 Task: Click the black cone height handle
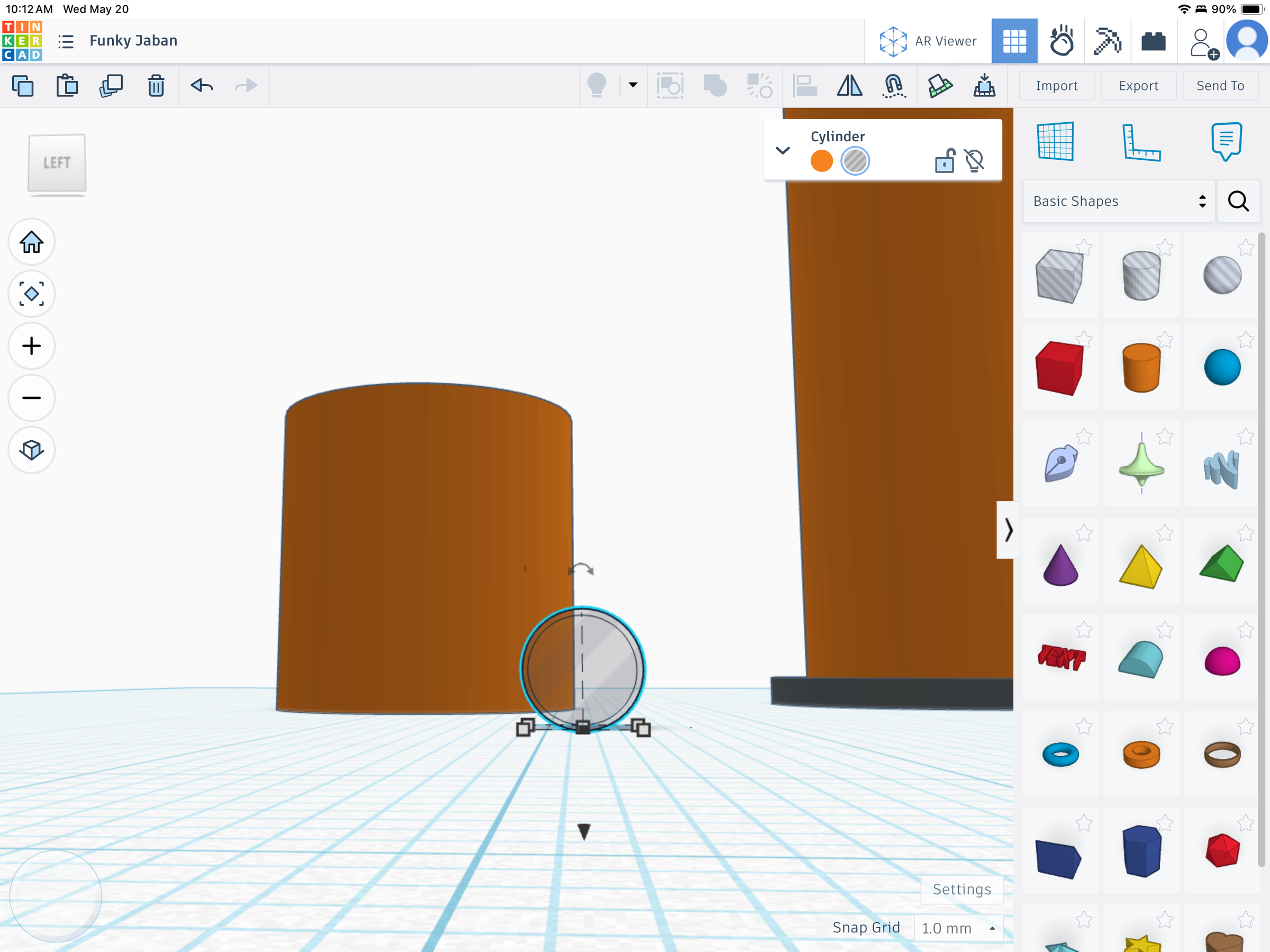[584, 831]
